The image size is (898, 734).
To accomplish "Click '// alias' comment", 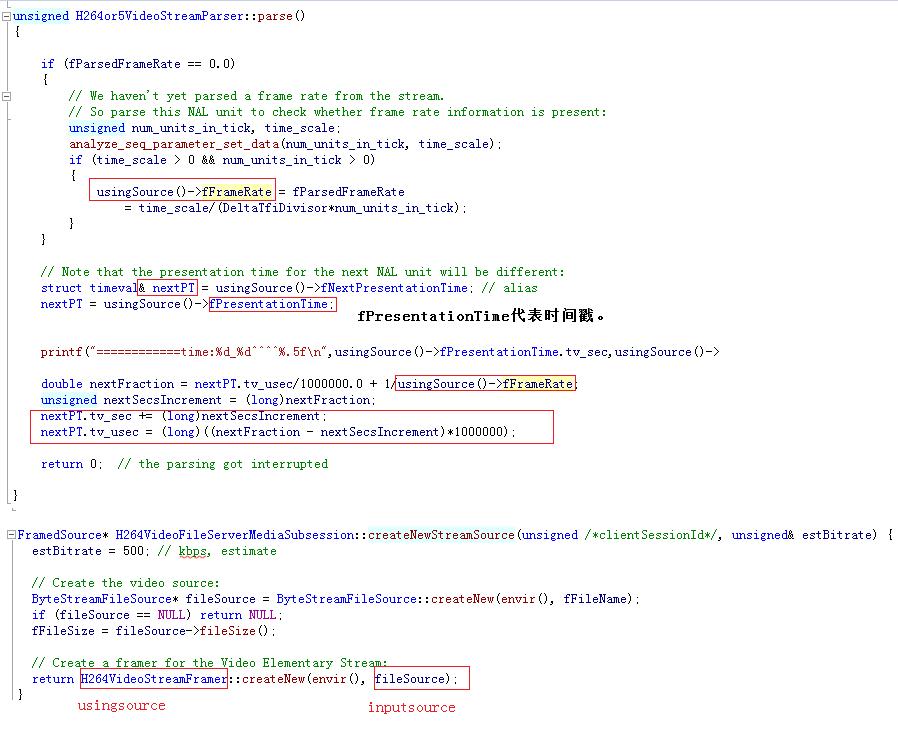I will point(510,288).
